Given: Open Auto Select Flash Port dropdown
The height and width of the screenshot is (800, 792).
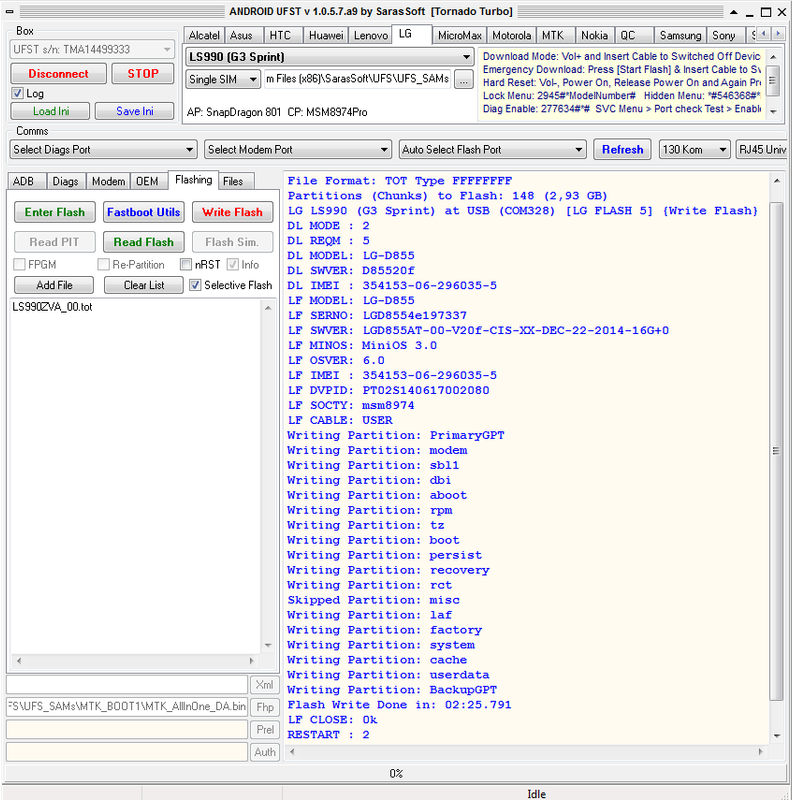Looking at the screenshot, I should (x=492, y=149).
